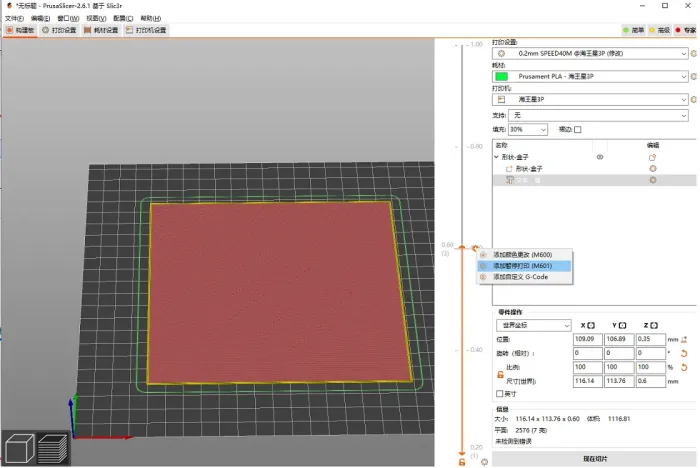Click the edit icon for top-level 形状-盒子 object
This screenshot has height=468, width=700.
tap(652, 157)
